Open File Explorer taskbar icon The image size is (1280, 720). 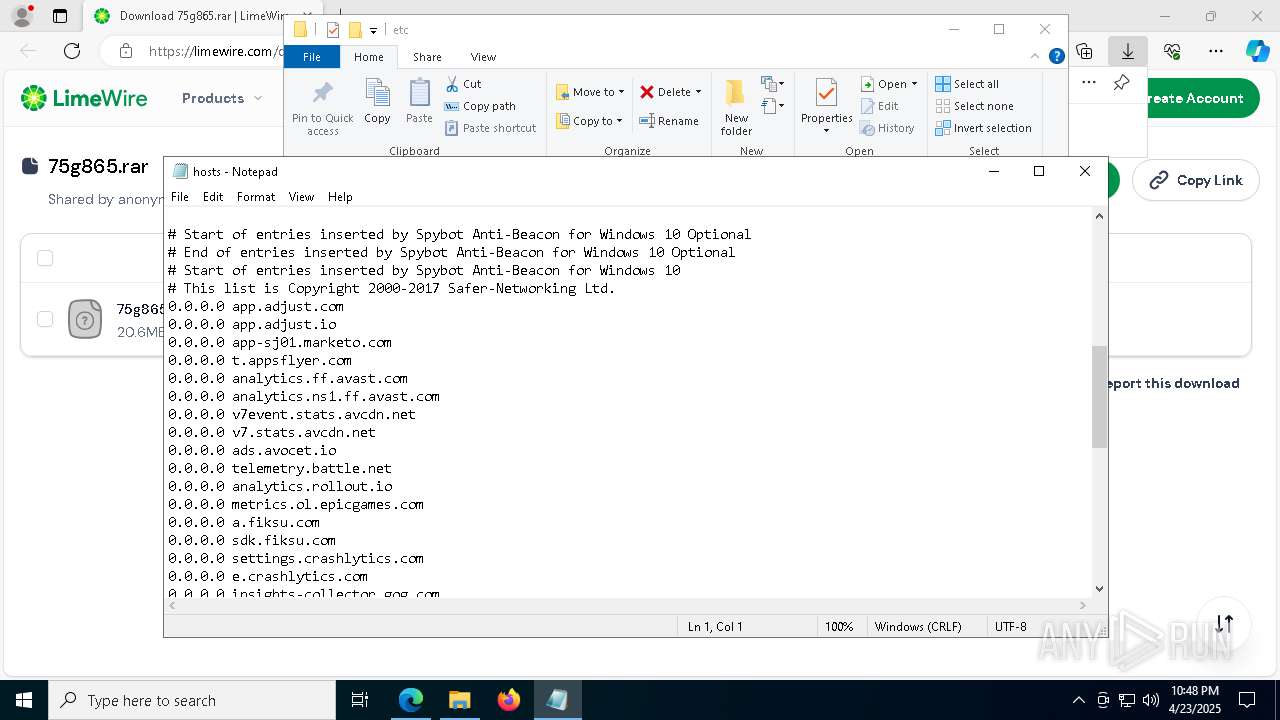(459, 700)
